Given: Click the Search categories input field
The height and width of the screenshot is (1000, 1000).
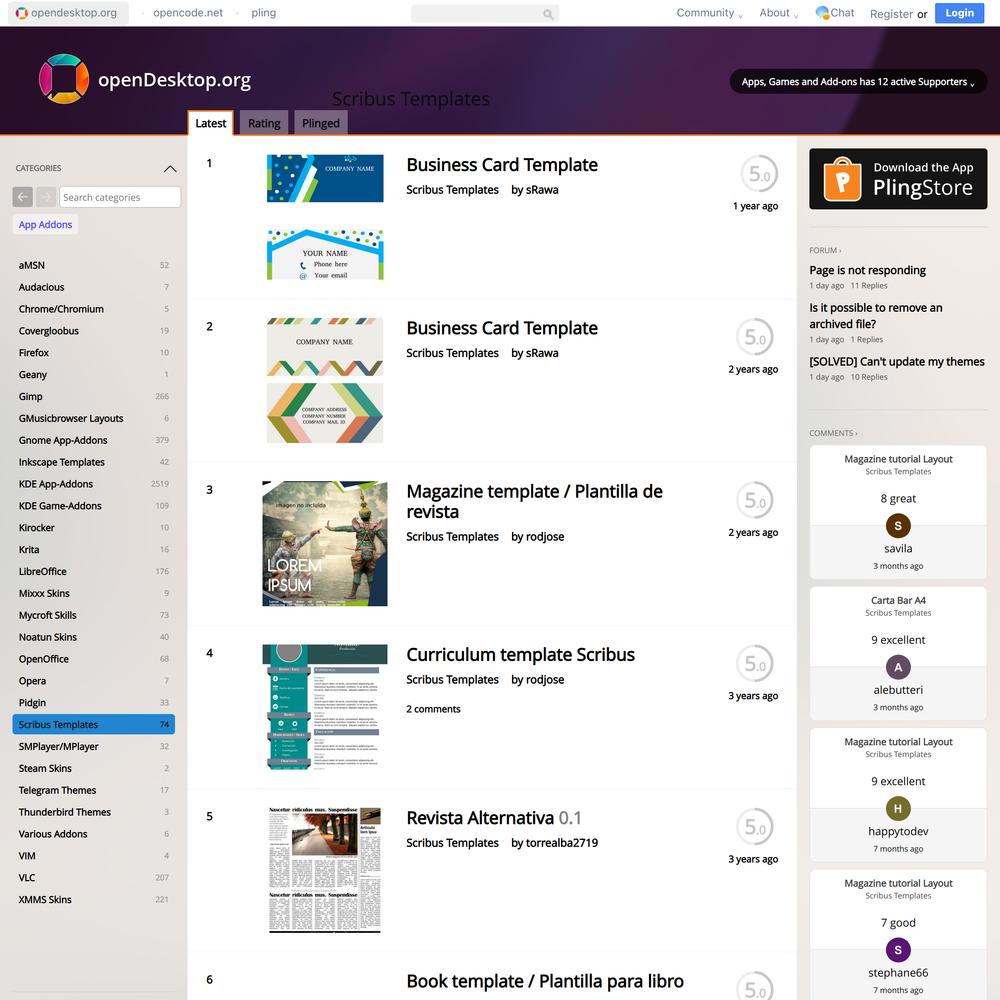Looking at the screenshot, I should [120, 197].
